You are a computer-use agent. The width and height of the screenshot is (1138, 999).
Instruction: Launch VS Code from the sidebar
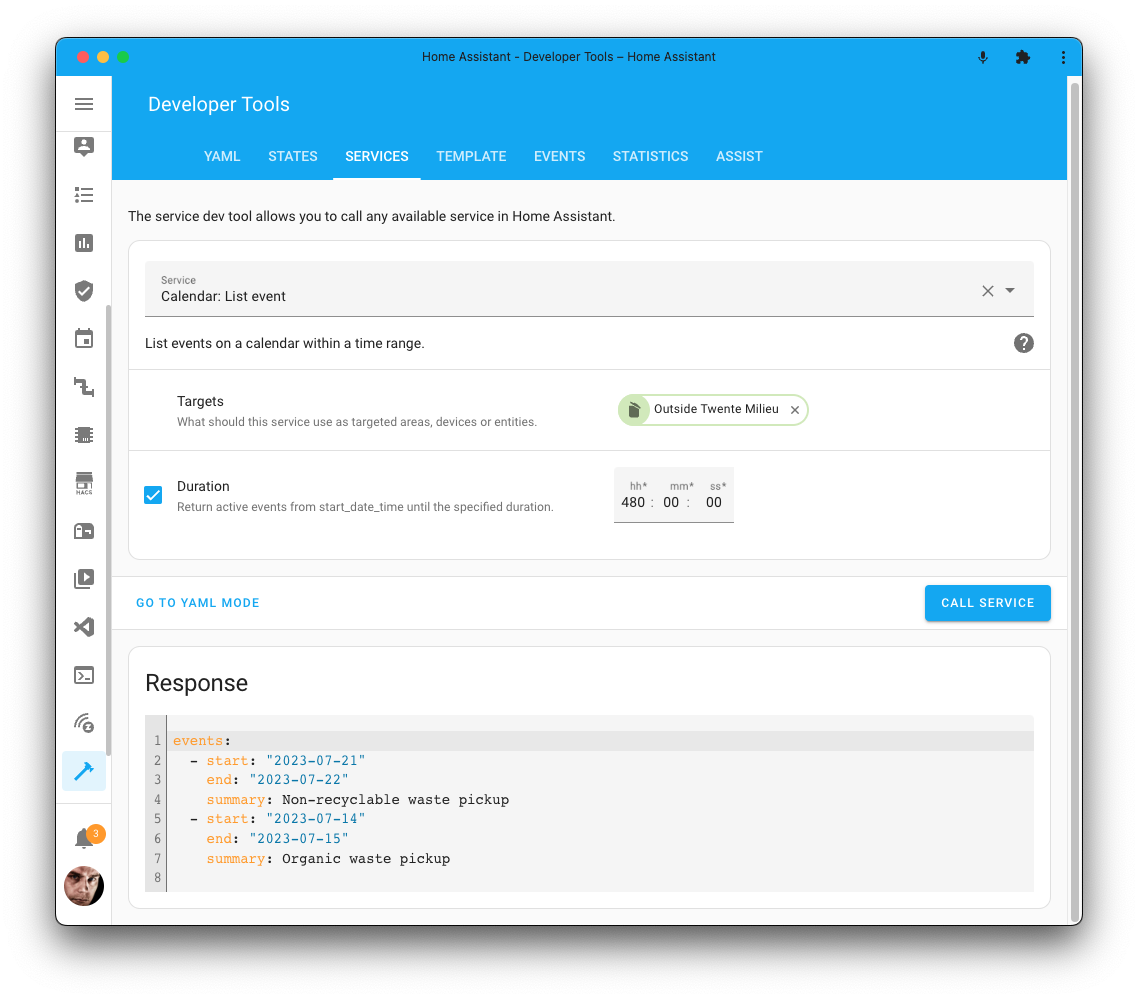click(84, 627)
